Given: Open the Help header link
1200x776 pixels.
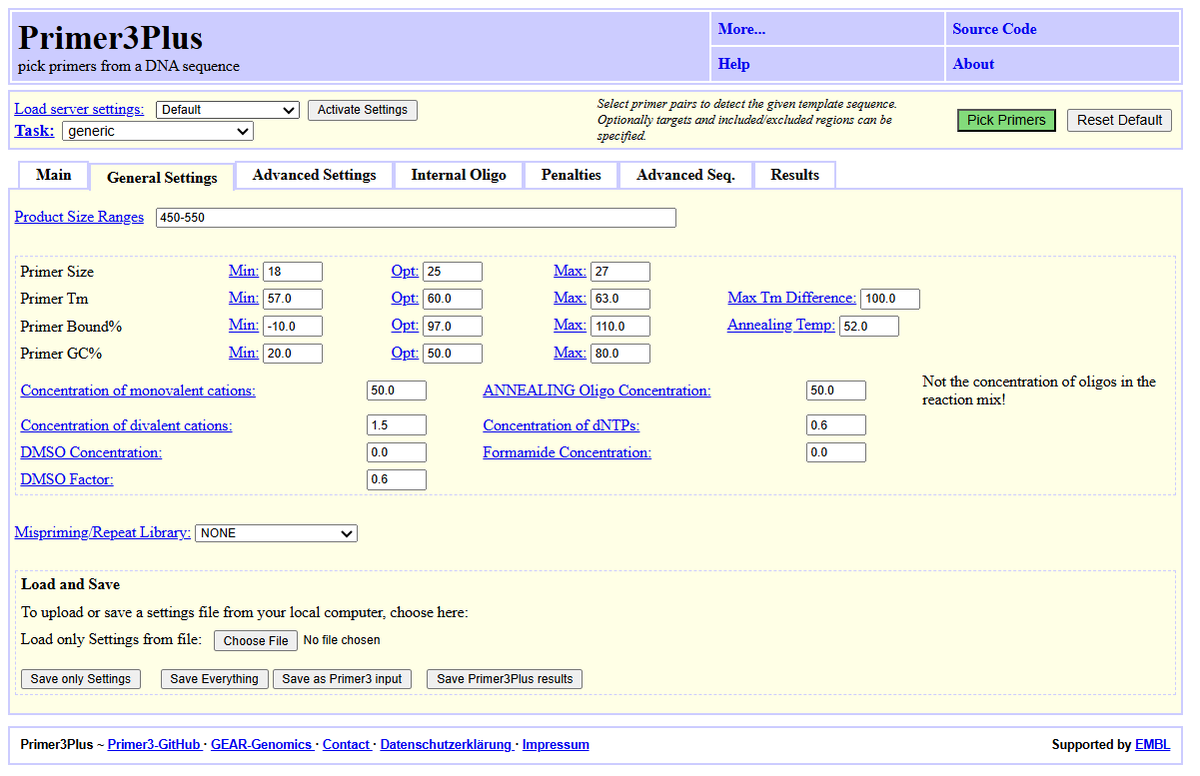Looking at the screenshot, I should [x=734, y=64].
